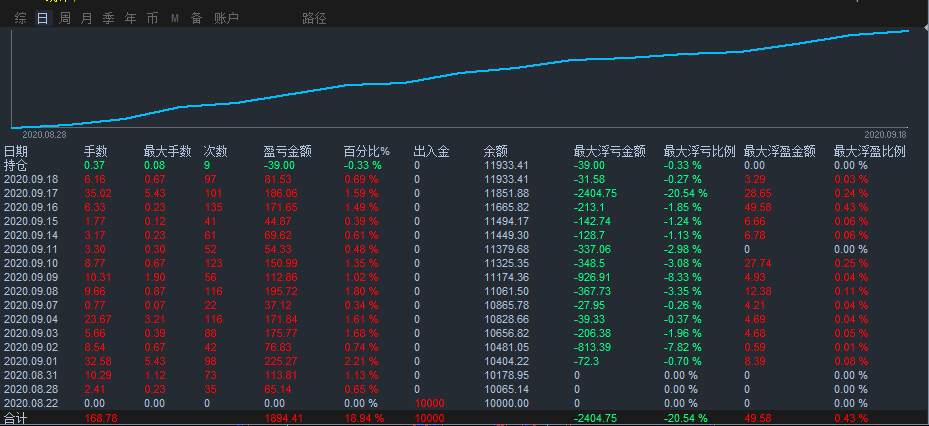Viewport: 929px width, 426px height.
Task: Click the 手数 column header
Action: [x=95, y=152]
